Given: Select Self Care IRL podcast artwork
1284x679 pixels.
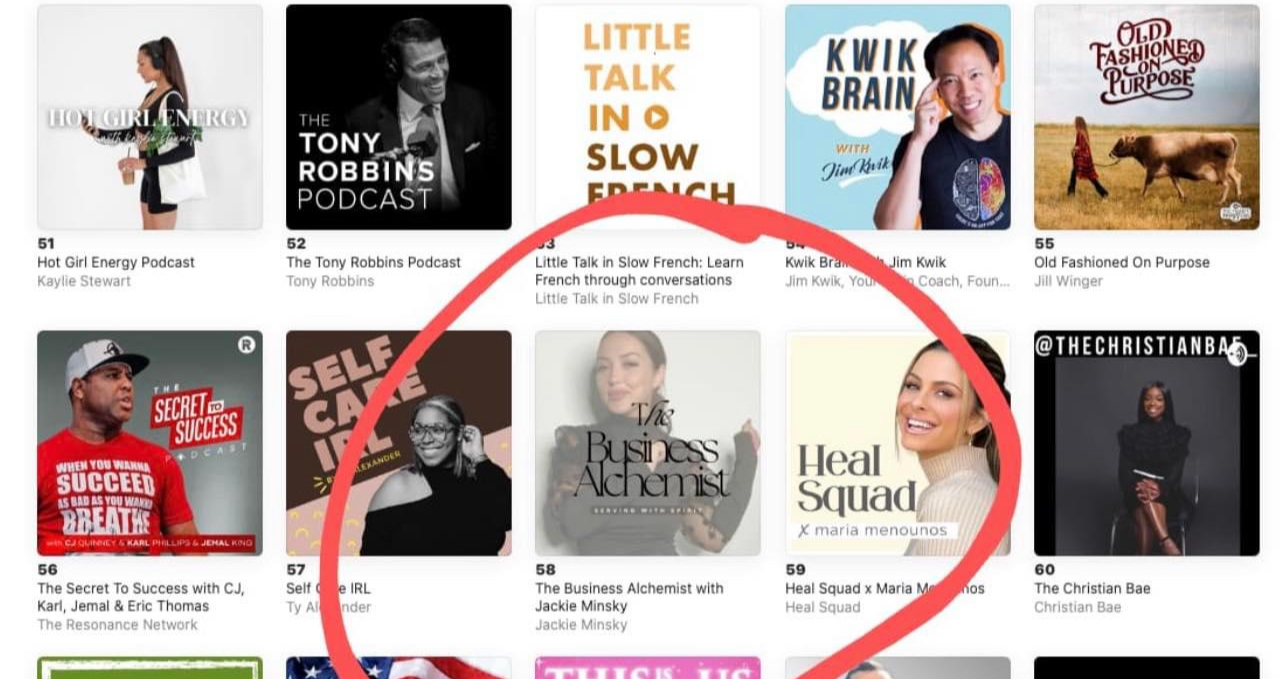Looking at the screenshot, I should click(399, 443).
